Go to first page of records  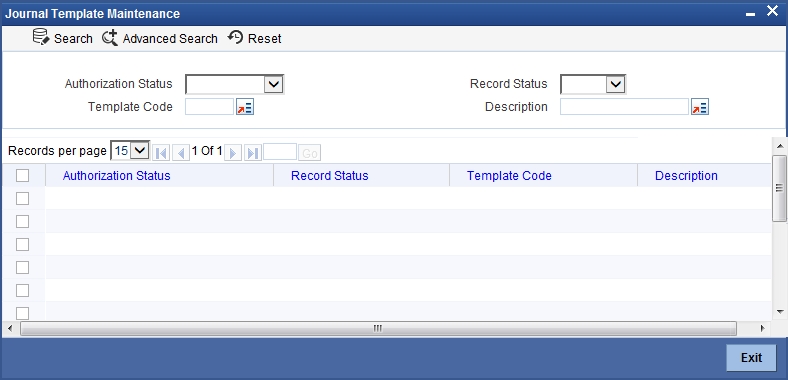tap(161, 153)
